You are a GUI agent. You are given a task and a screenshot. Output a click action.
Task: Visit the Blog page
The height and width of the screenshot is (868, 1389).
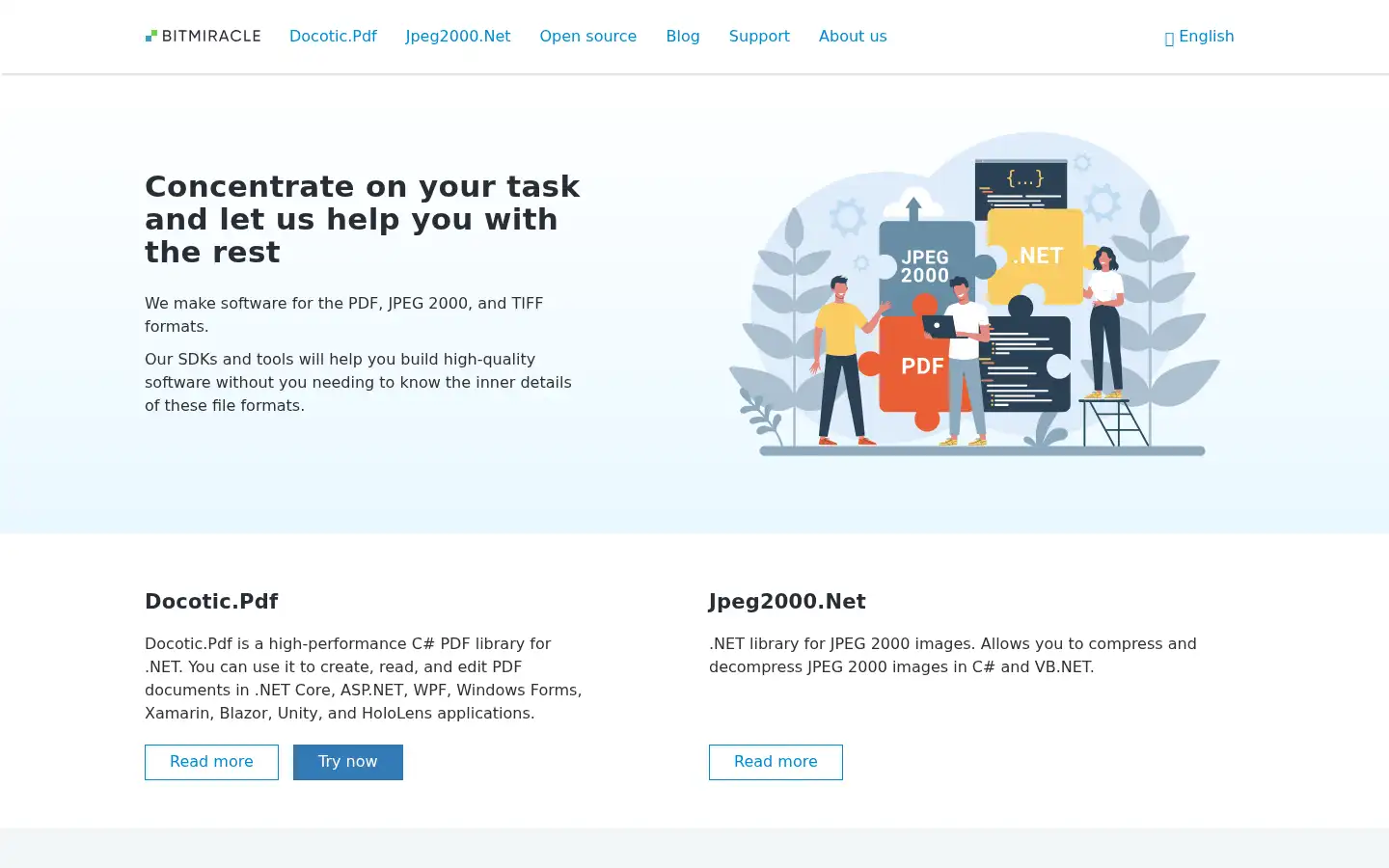683,36
